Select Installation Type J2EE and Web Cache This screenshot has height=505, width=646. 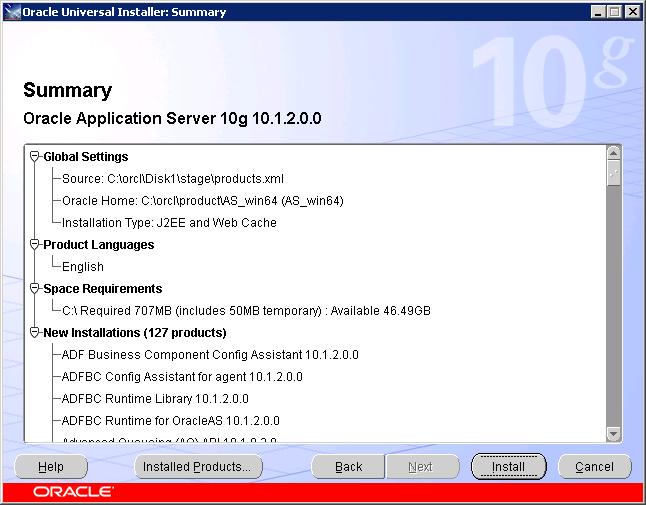click(x=169, y=222)
